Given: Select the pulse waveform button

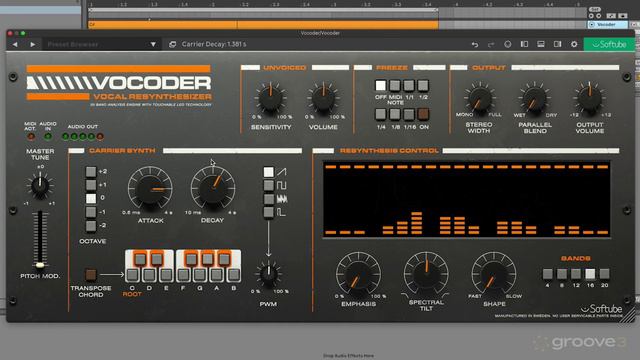Looking at the screenshot, I should pos(268,212).
